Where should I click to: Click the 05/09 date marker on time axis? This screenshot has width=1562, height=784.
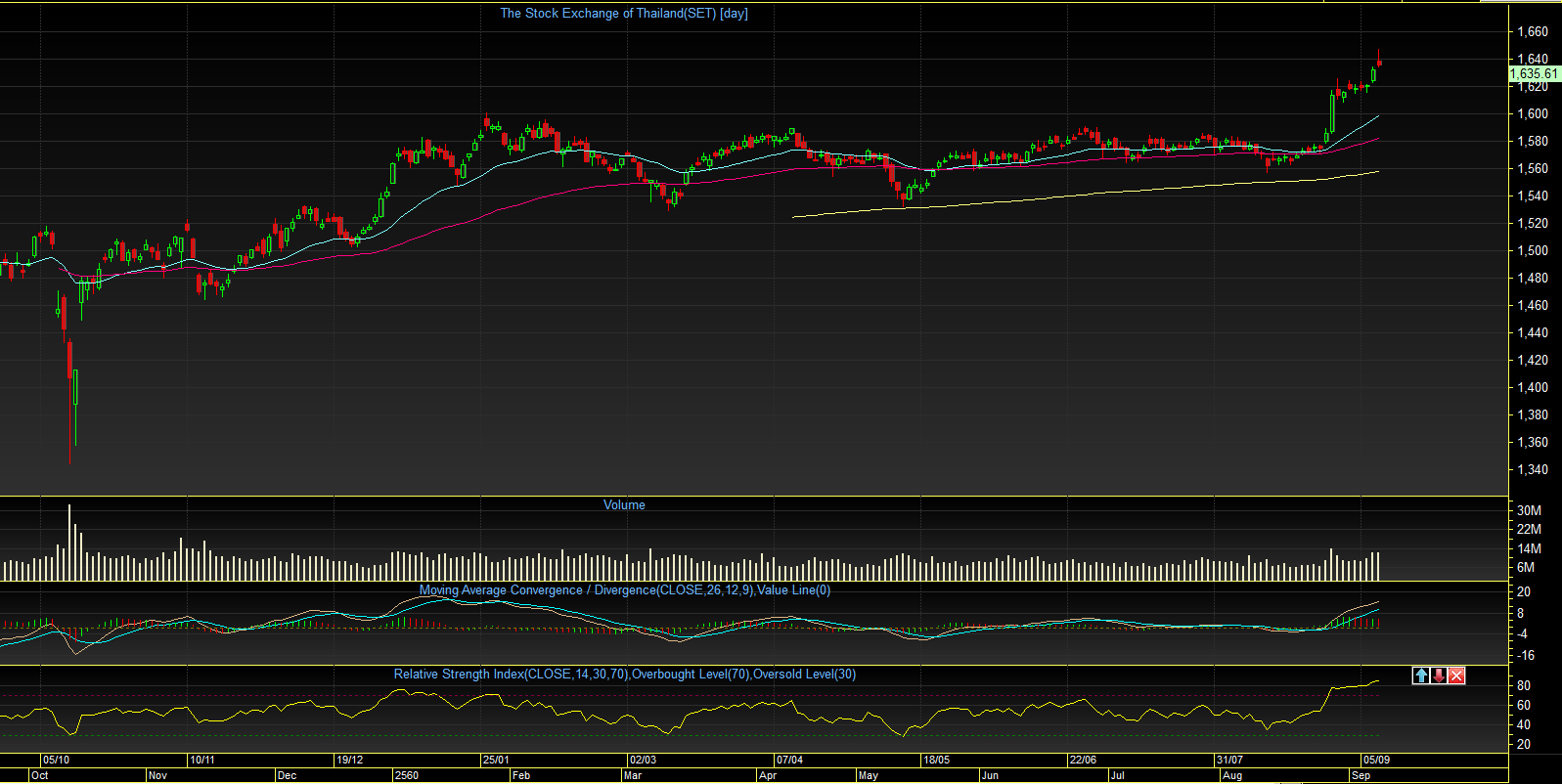[x=1376, y=760]
